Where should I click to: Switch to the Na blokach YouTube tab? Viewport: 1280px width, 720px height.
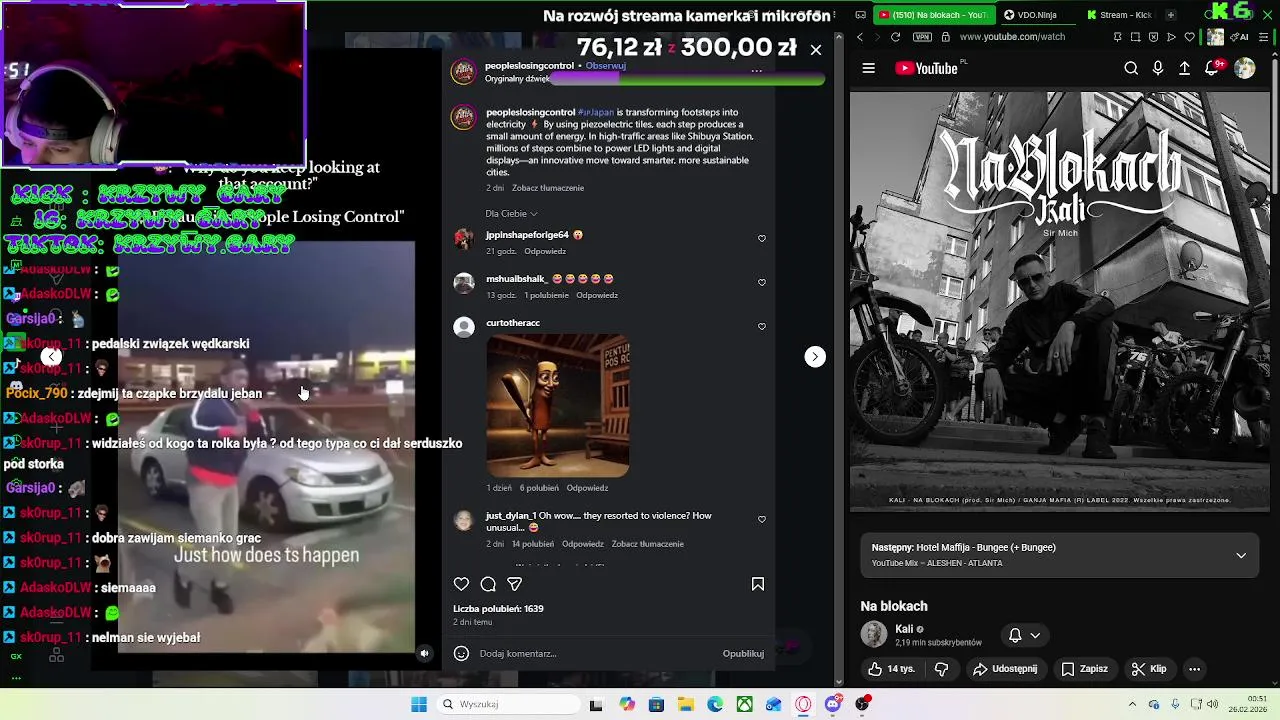pos(934,15)
